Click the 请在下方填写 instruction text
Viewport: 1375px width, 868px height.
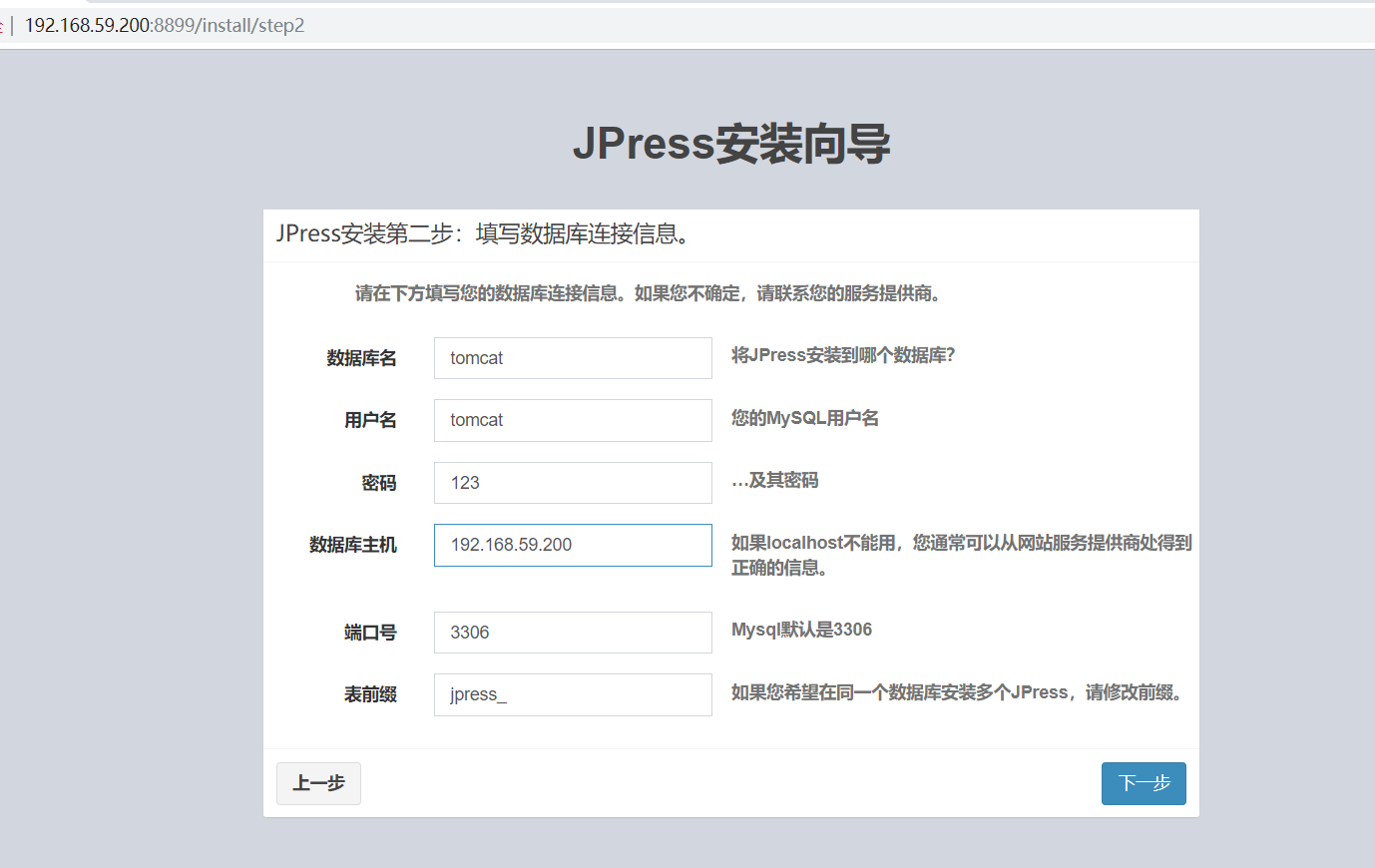pyautogui.click(x=649, y=293)
